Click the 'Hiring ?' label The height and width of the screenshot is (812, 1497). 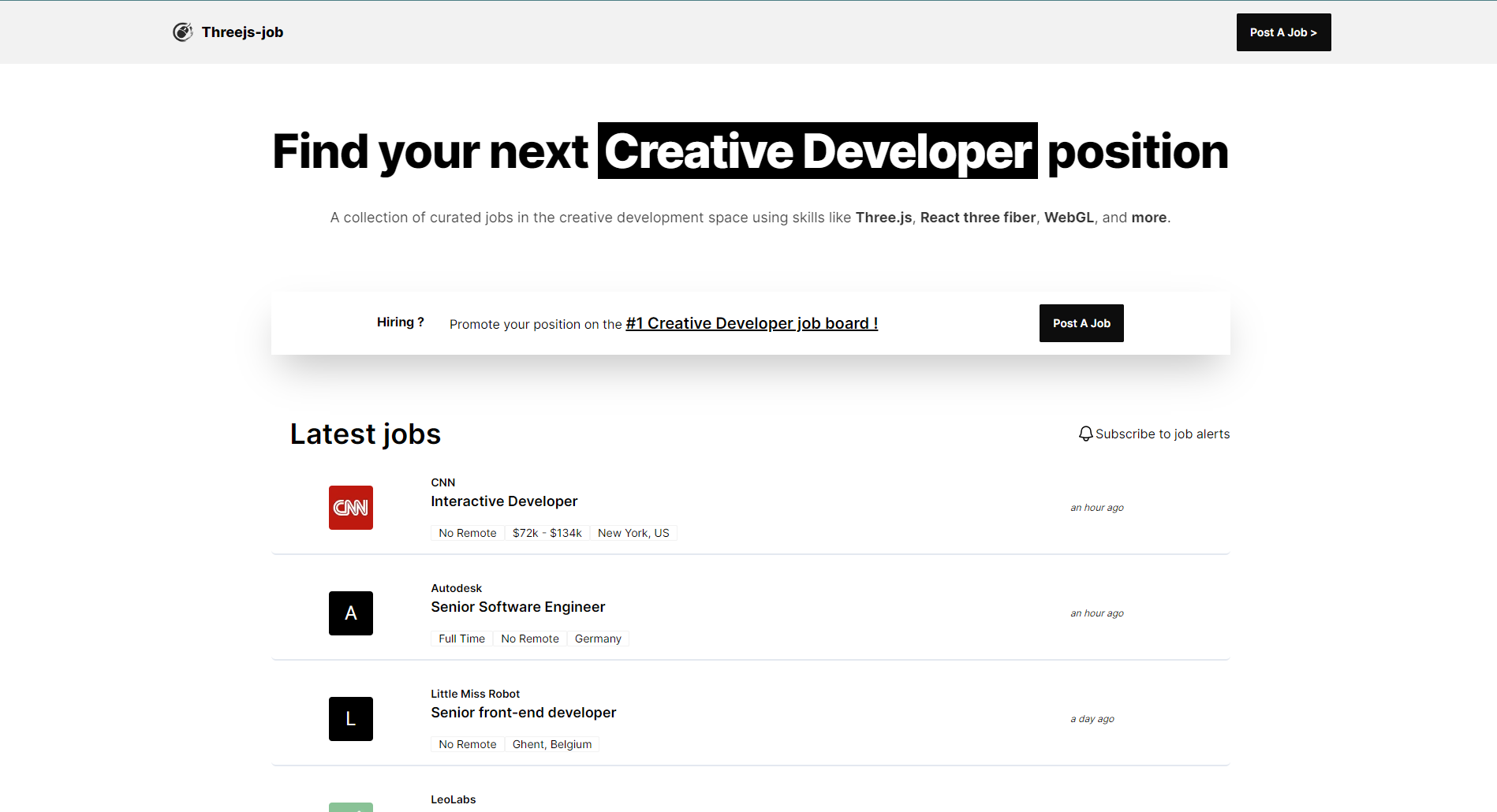[401, 322]
